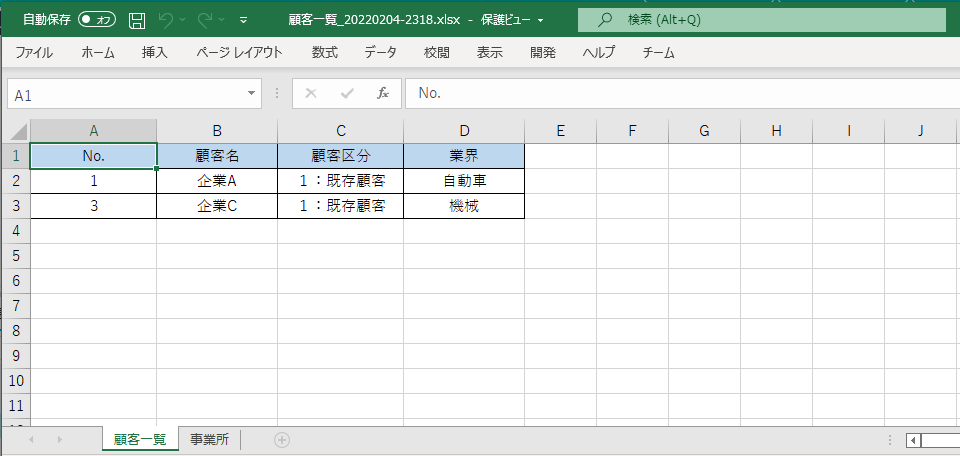Screen dimensions: 960x456
Task: Click the Redo arrow icon
Action: coord(204,20)
